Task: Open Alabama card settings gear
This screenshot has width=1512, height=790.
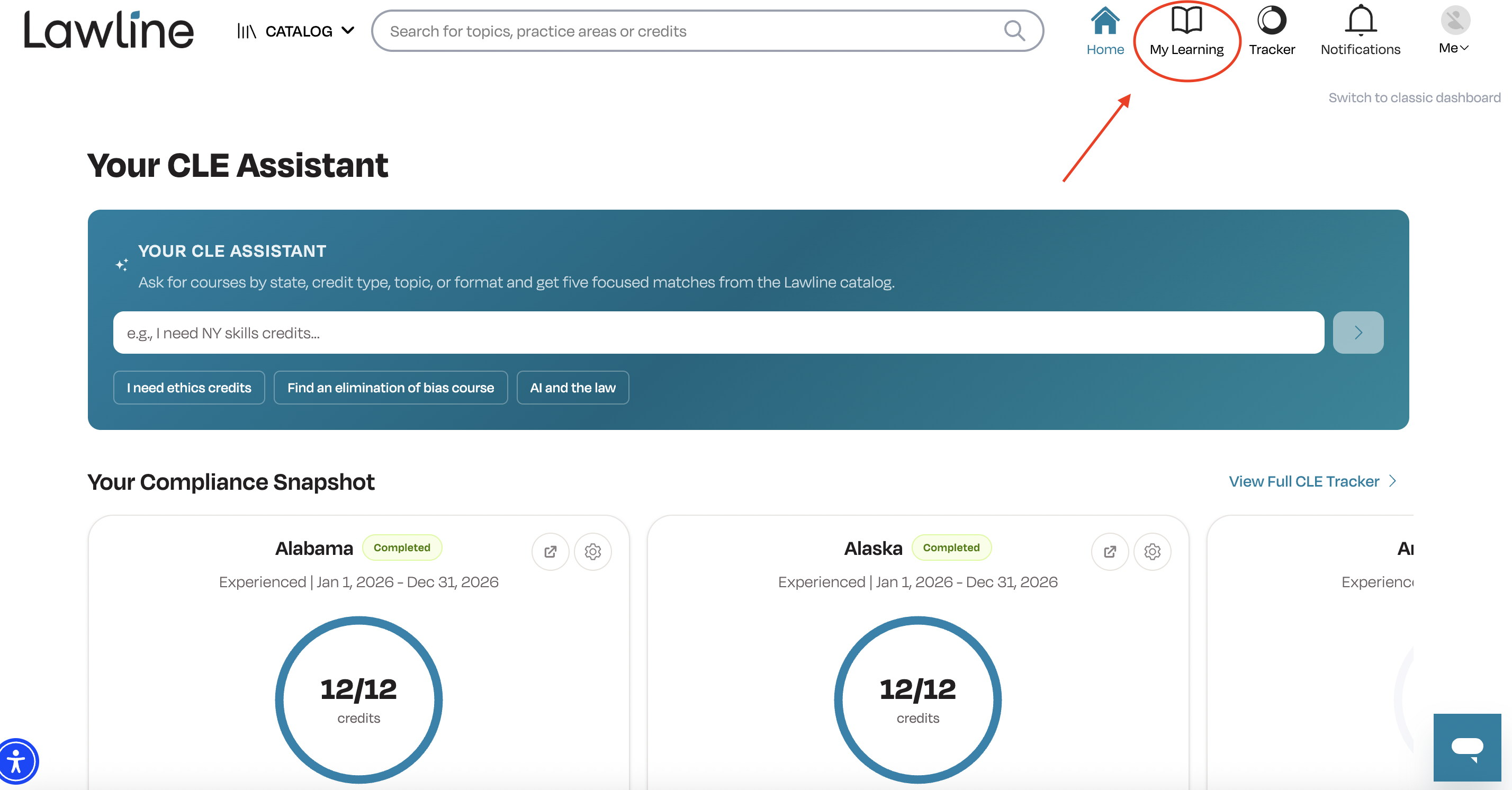Action: [x=593, y=552]
